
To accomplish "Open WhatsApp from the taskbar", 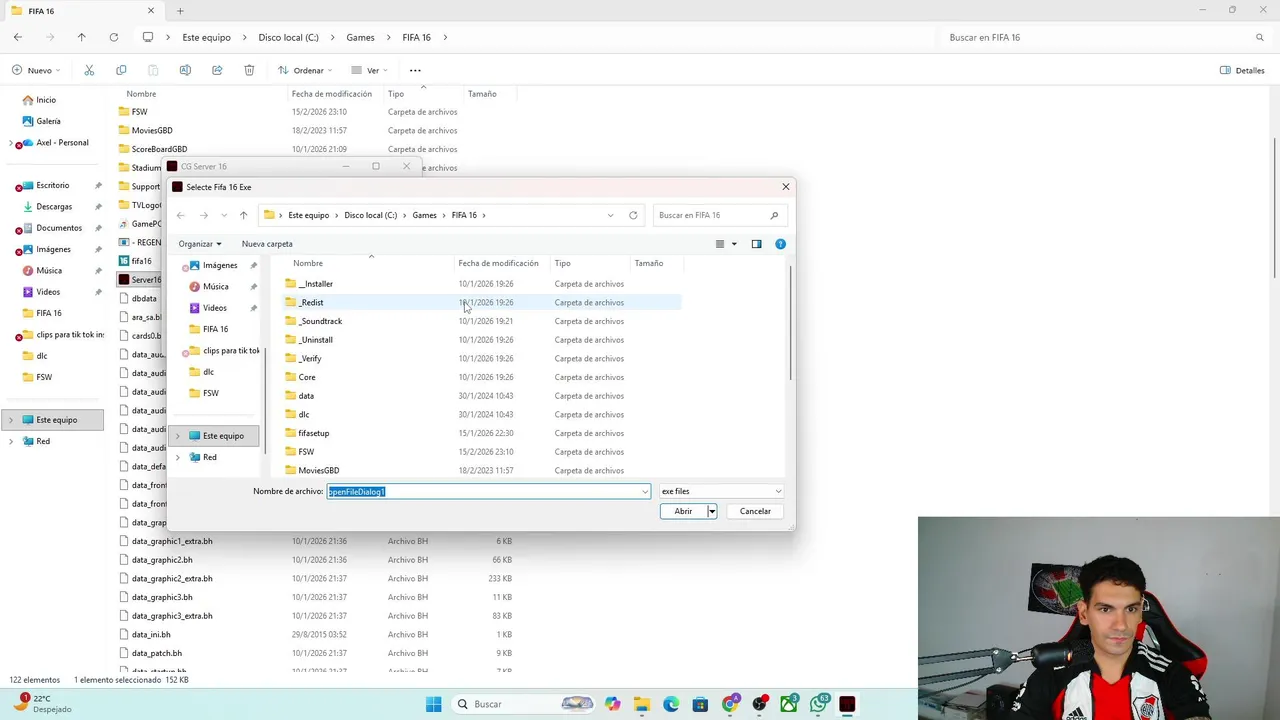I will [819, 704].
